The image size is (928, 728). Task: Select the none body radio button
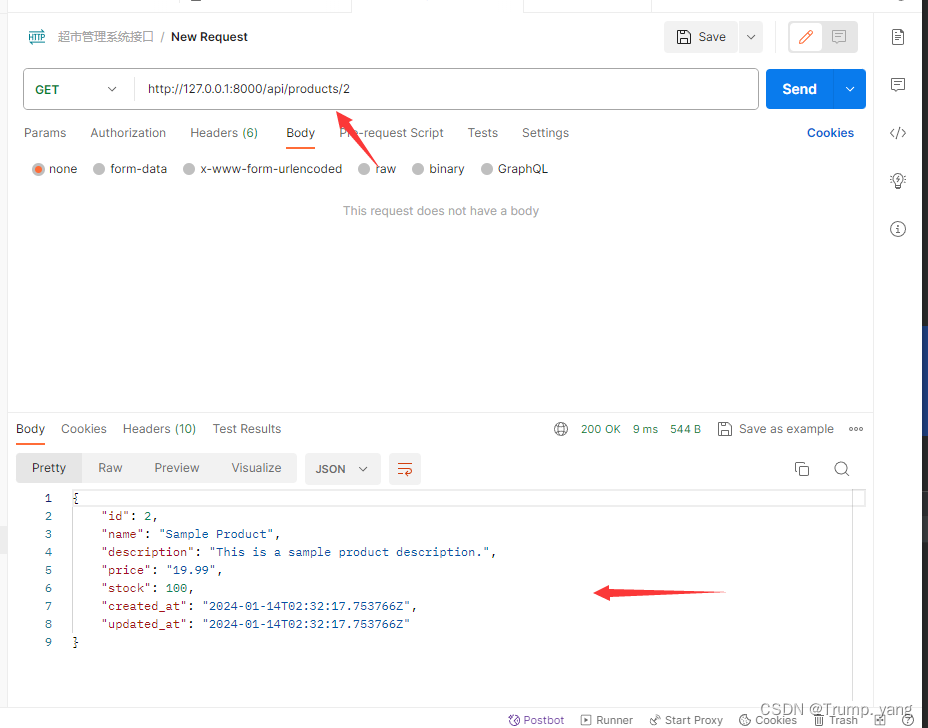38,169
